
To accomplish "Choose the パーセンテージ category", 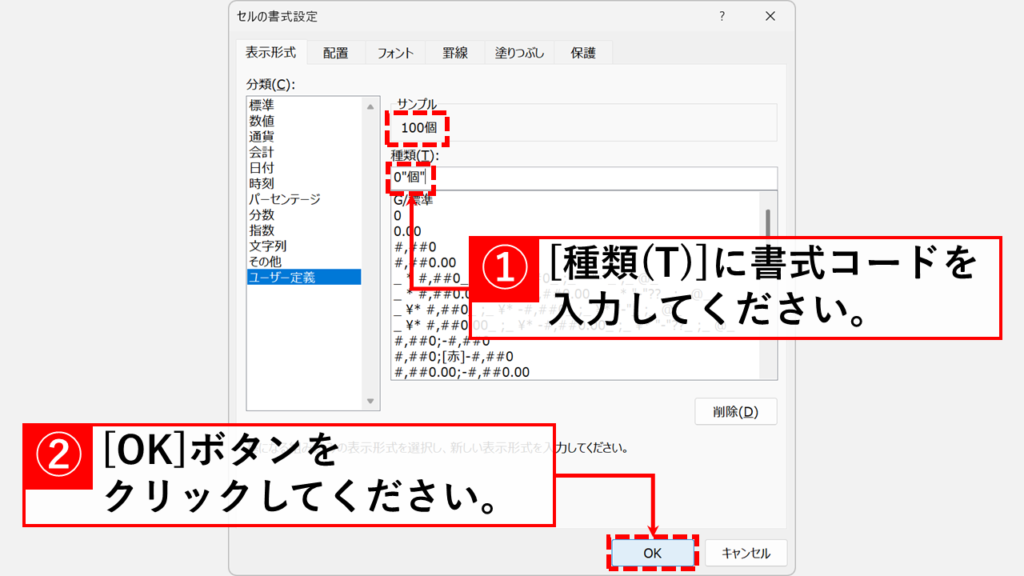I will point(304,199).
